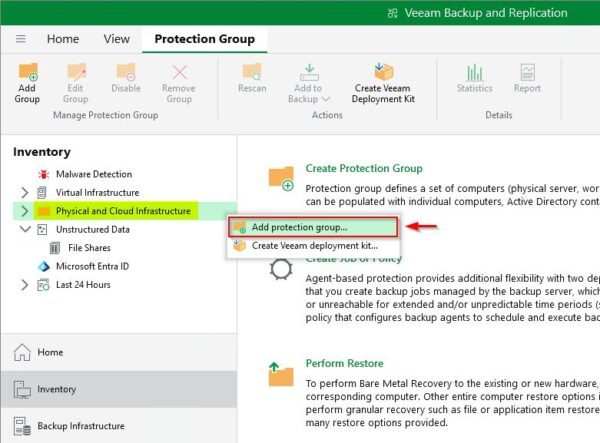This screenshot has height=443, width=600.
Task: Expand Physical and Cloud Infrastructure node
Action: coord(24,211)
